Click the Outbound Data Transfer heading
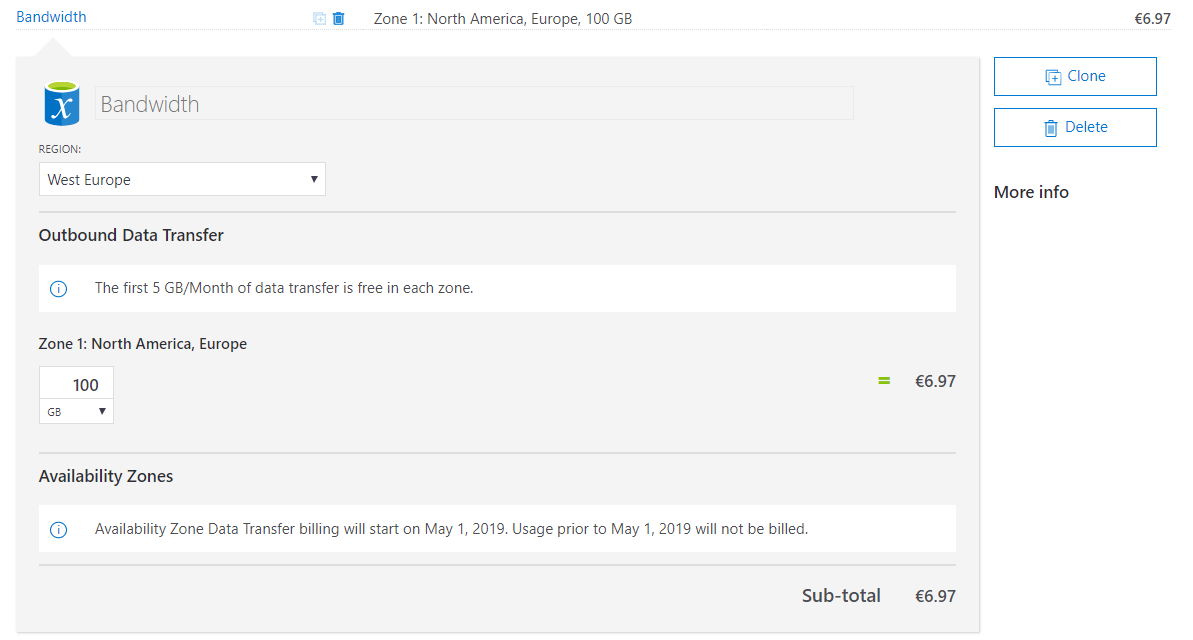 131,235
